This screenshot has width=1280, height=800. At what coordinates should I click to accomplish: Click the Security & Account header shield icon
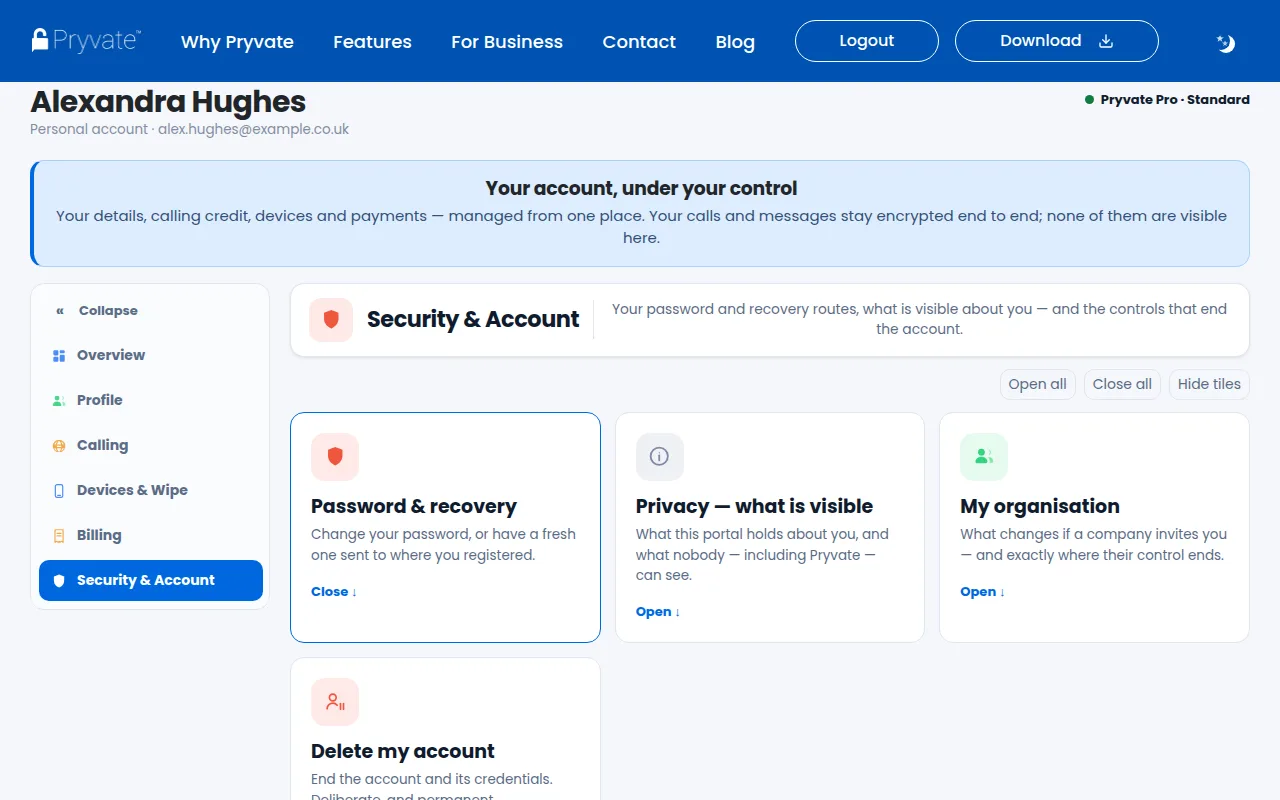tap(331, 320)
